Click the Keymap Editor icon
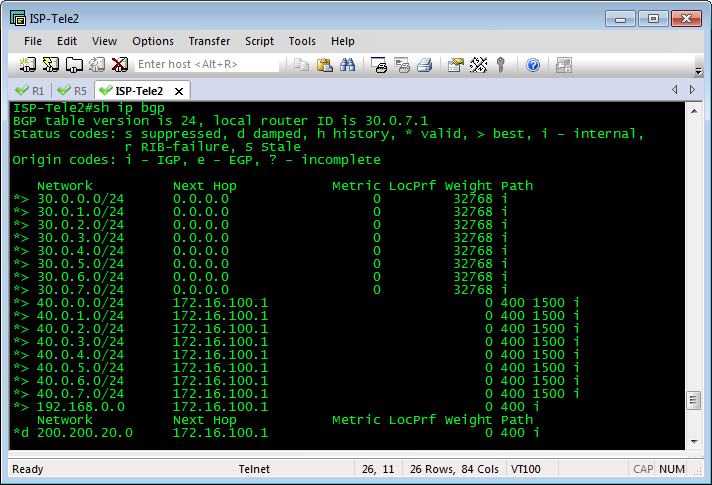This screenshot has width=712, height=485. pyautogui.click(x=478, y=65)
